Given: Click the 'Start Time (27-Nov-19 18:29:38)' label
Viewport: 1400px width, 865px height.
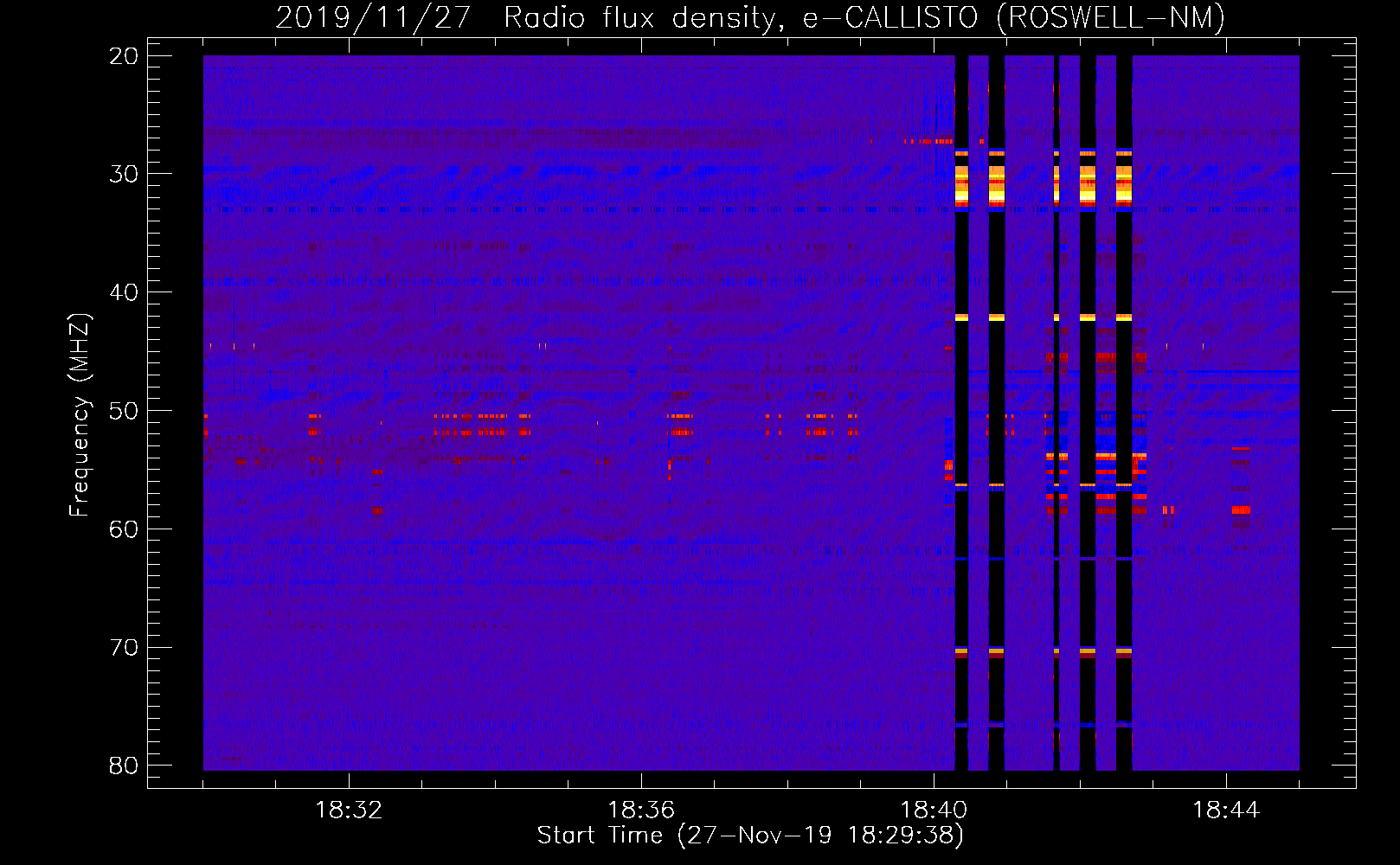Looking at the screenshot, I should tap(750, 836).
